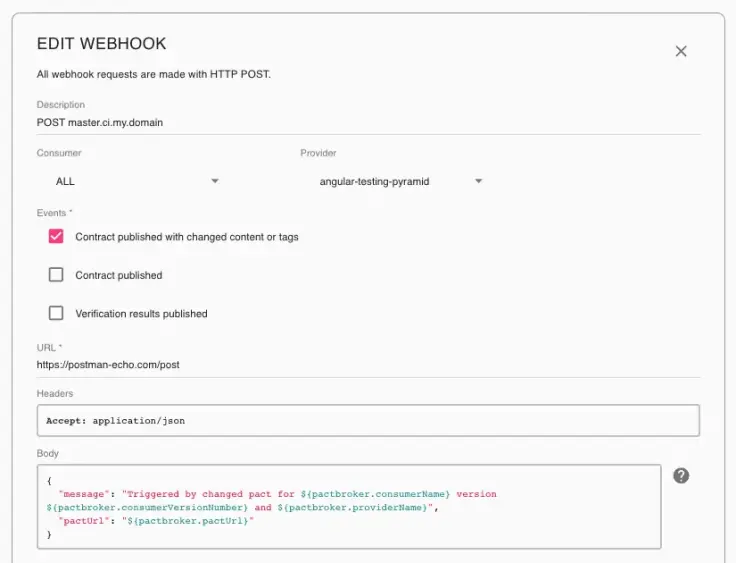Uncheck Contract published with changed content checkbox

pyautogui.click(x=56, y=237)
